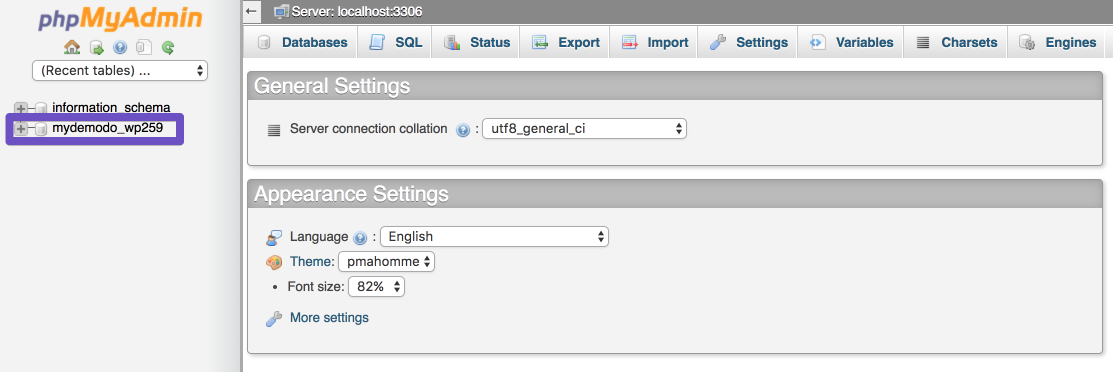1113x372 pixels.
Task: Open the Language English dropdown
Action: click(495, 236)
